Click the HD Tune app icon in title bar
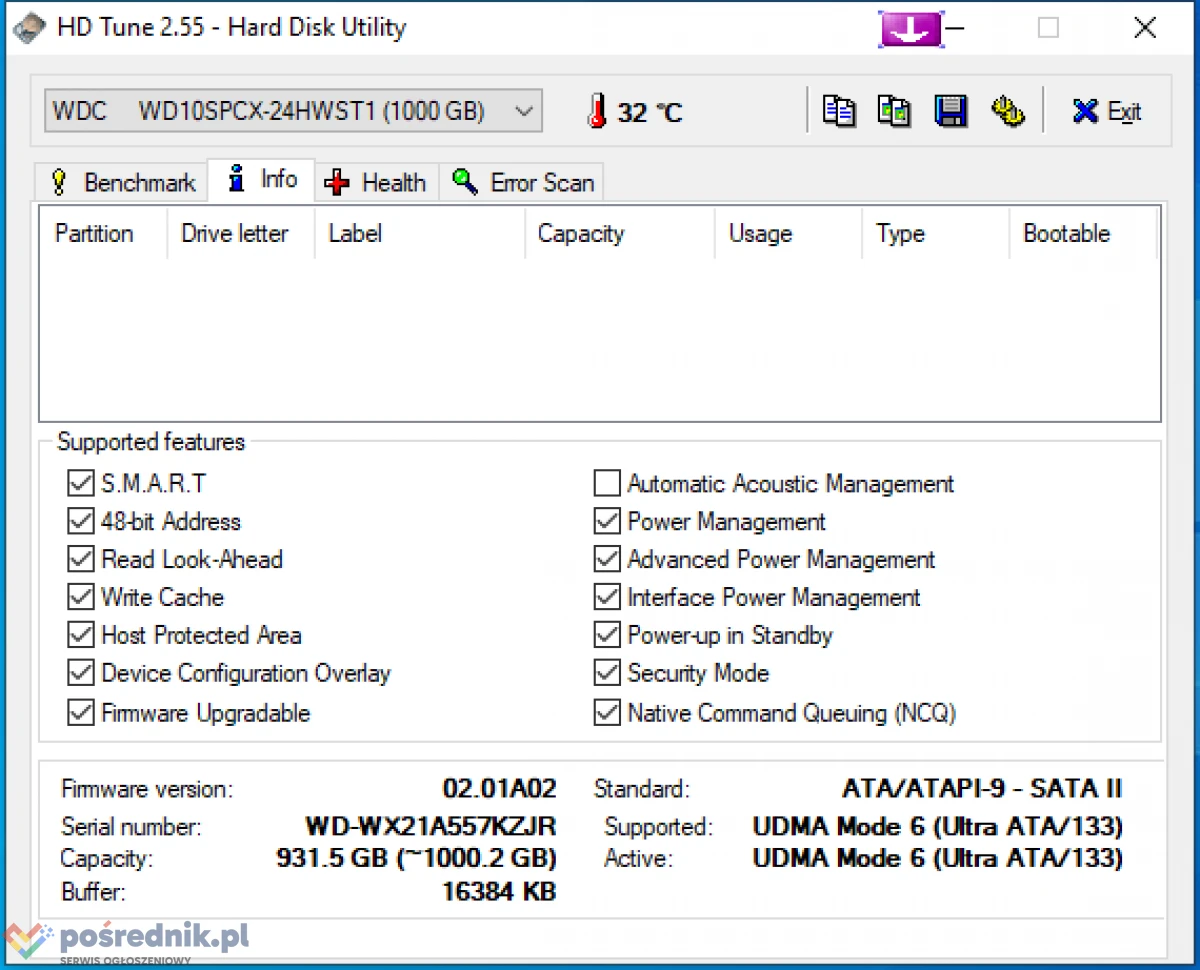 tap(29, 28)
